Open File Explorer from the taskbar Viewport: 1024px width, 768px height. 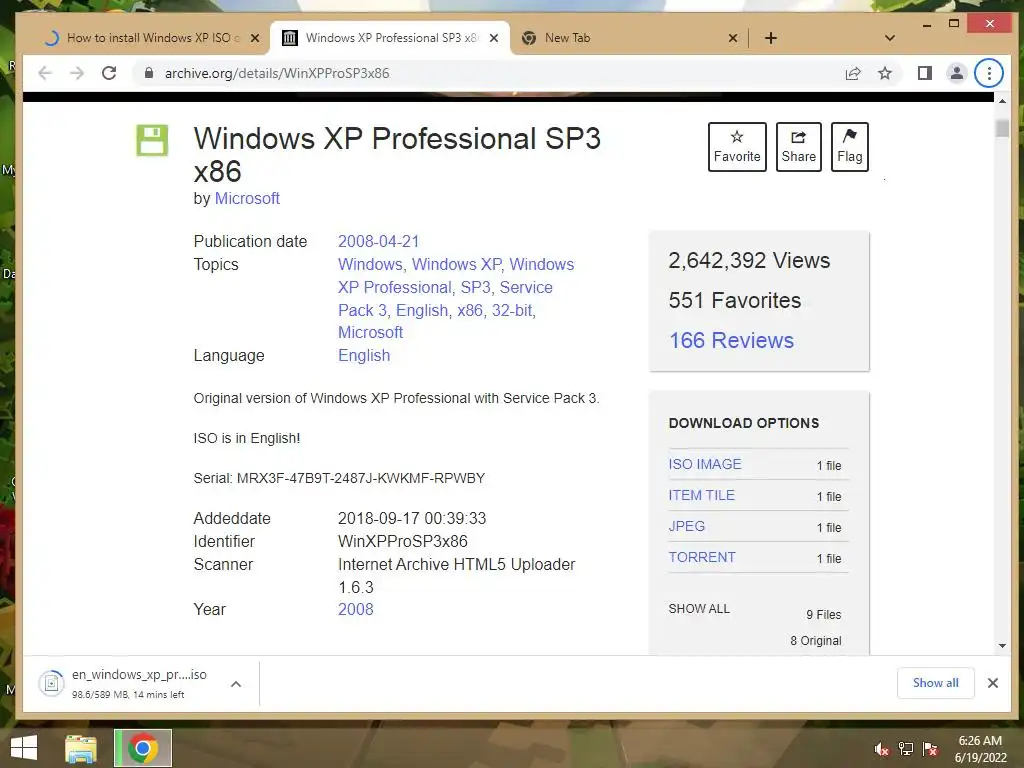81,748
